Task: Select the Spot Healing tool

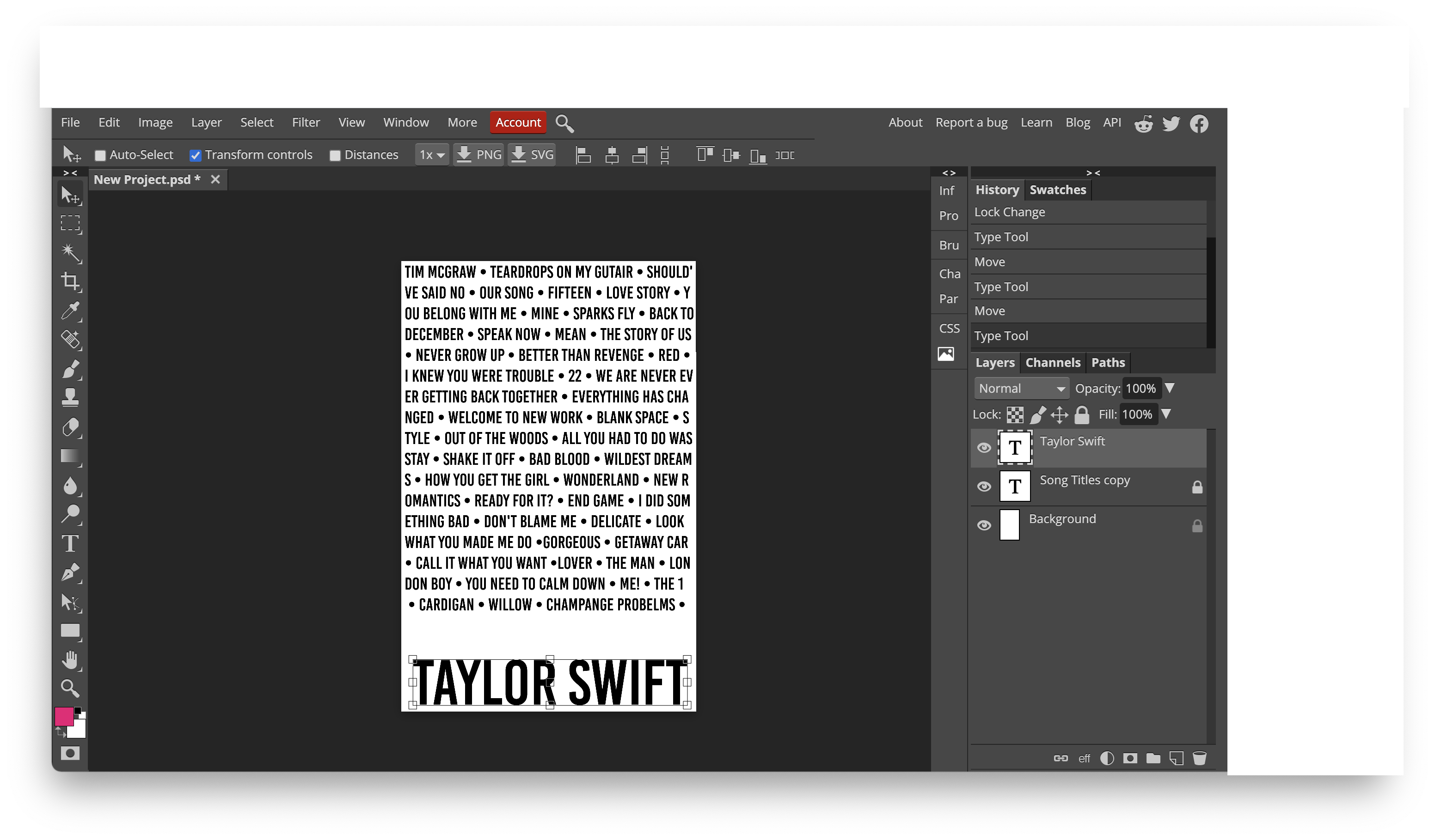Action: coord(71,340)
